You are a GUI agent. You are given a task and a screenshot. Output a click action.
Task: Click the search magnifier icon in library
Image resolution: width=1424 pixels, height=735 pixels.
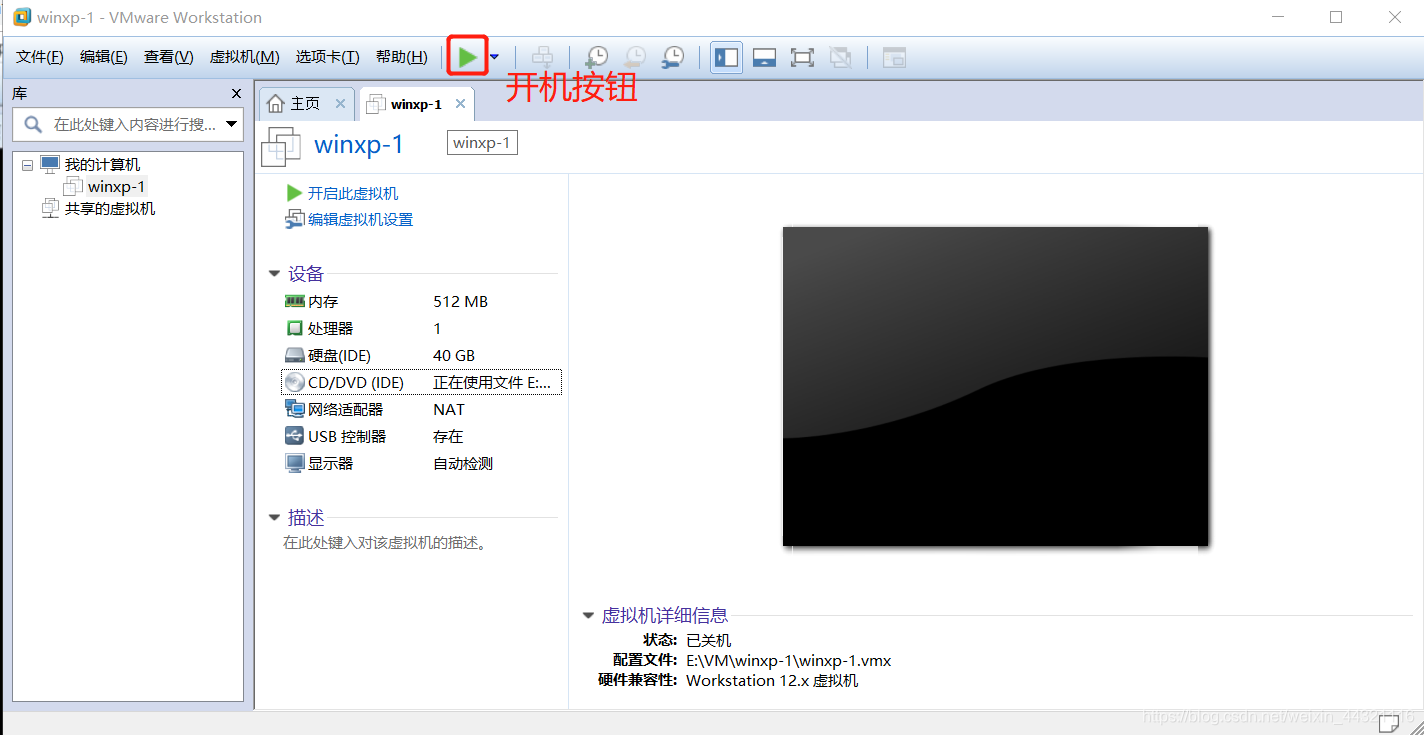(x=33, y=124)
